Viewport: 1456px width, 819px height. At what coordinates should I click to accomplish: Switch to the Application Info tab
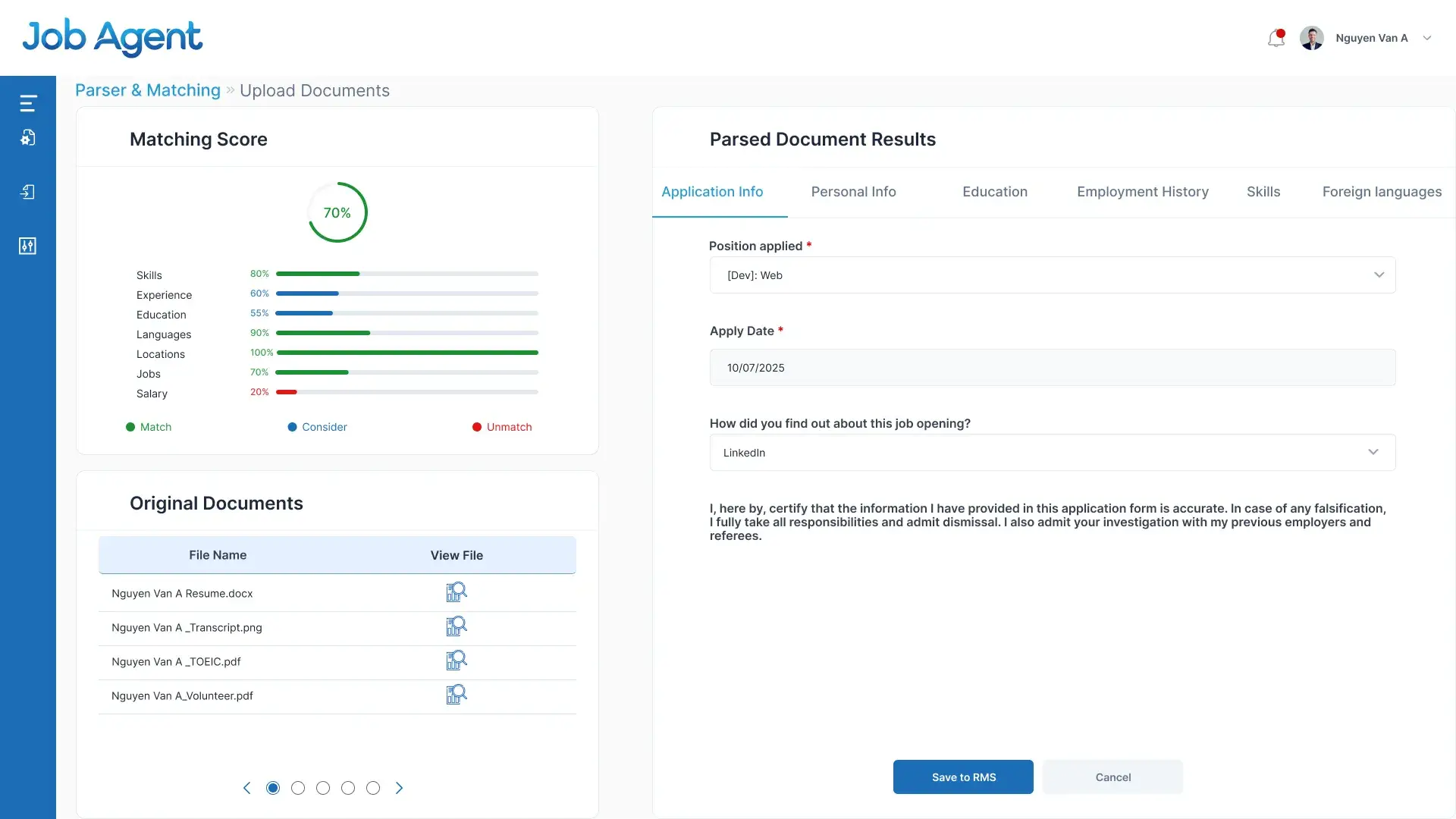coord(712,192)
